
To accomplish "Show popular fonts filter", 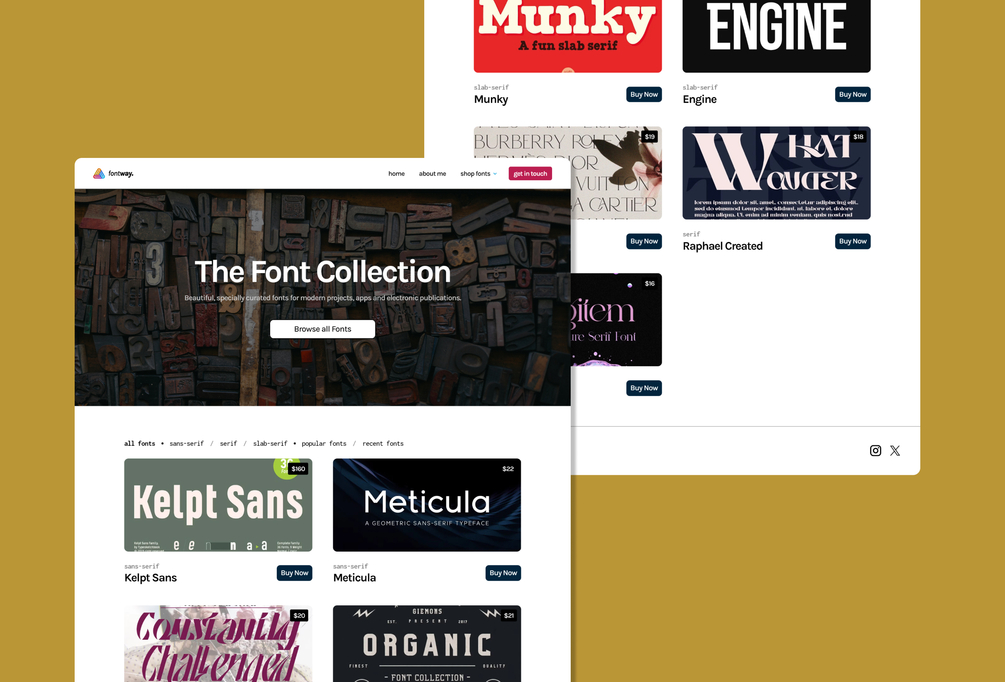I will [x=324, y=444].
